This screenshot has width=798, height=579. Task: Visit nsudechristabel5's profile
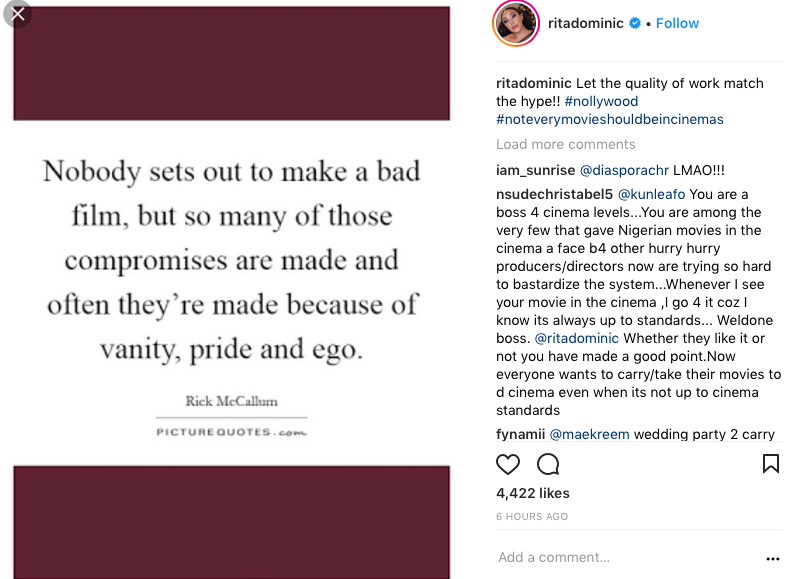tap(555, 194)
